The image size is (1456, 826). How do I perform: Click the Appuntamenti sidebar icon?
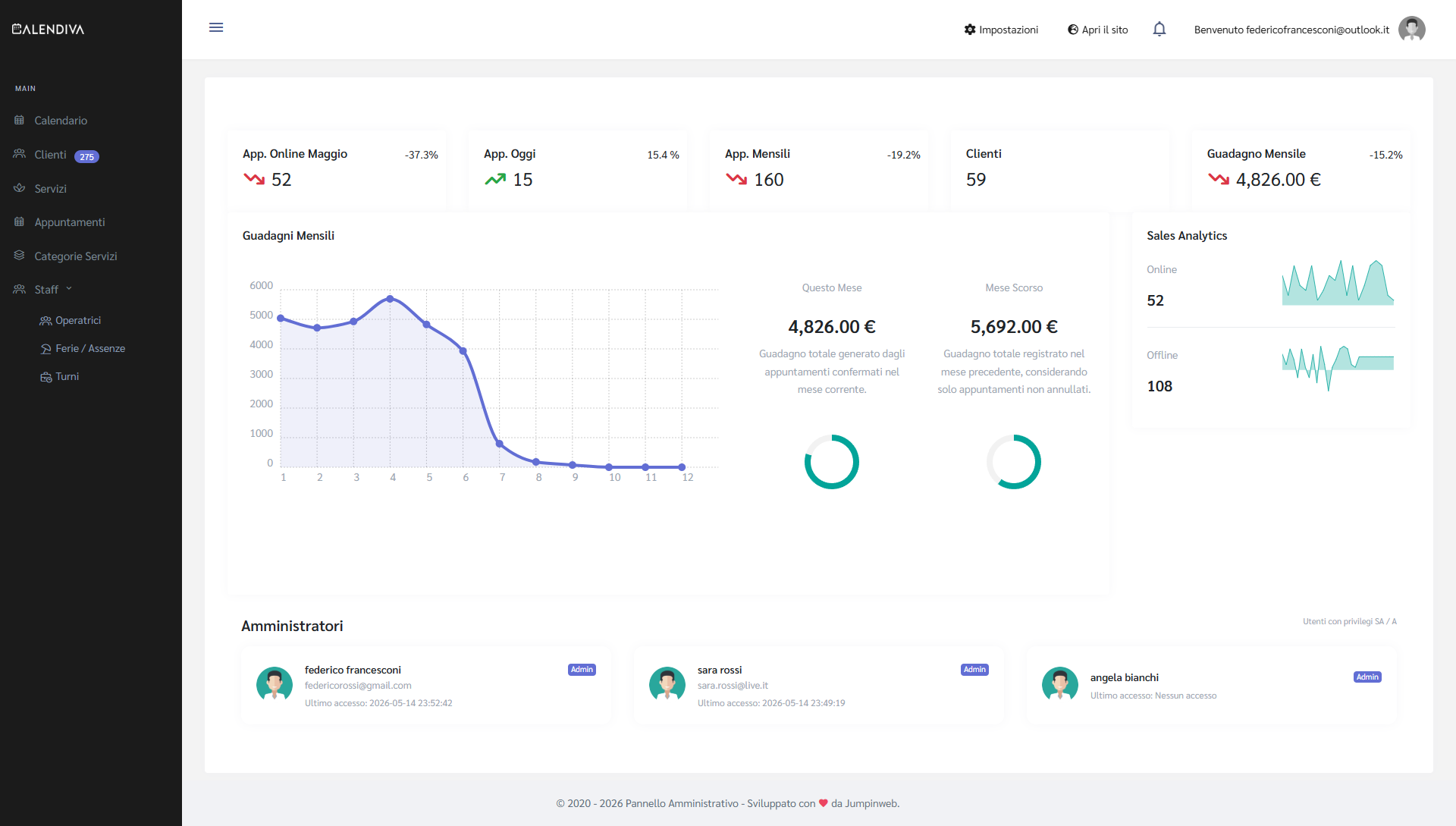coord(20,221)
